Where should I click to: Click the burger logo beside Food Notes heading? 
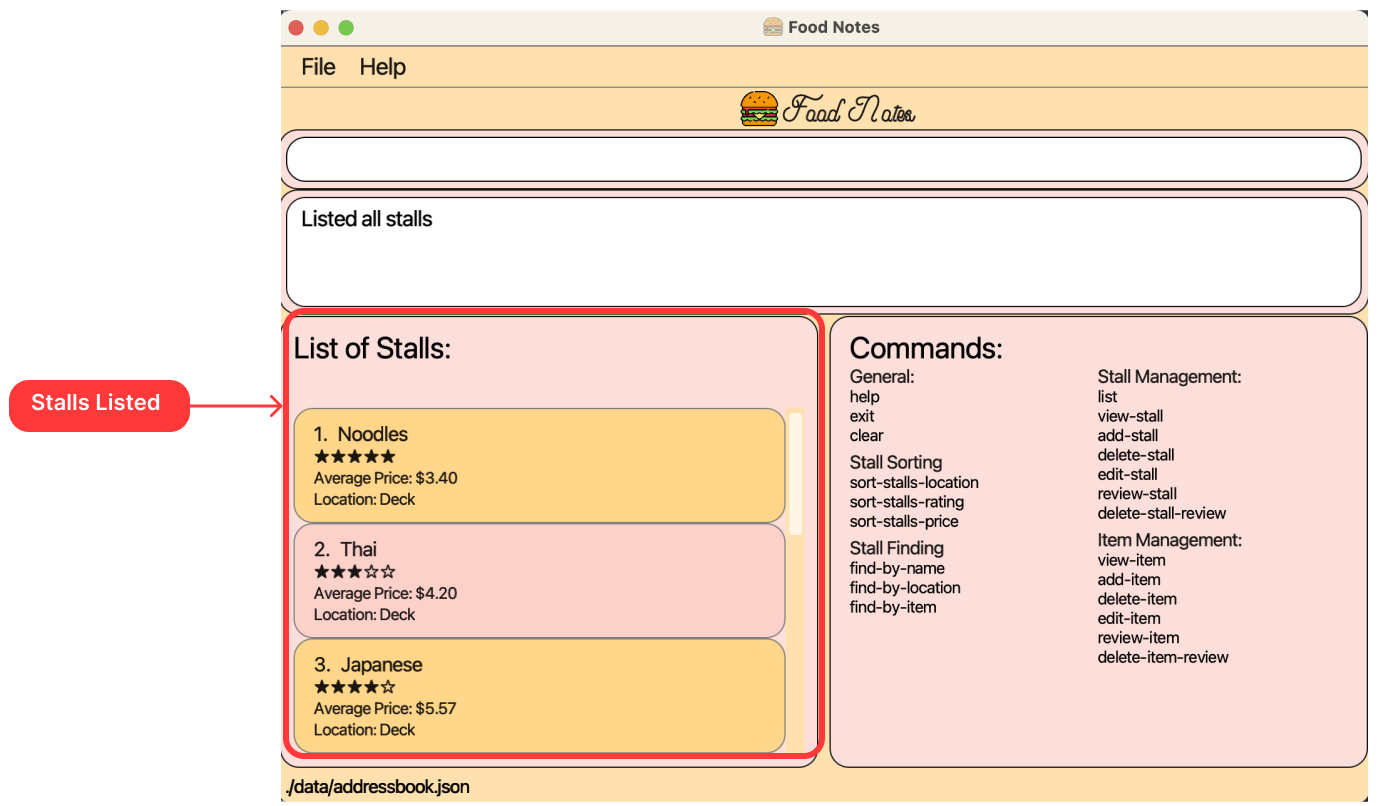pyautogui.click(x=759, y=108)
